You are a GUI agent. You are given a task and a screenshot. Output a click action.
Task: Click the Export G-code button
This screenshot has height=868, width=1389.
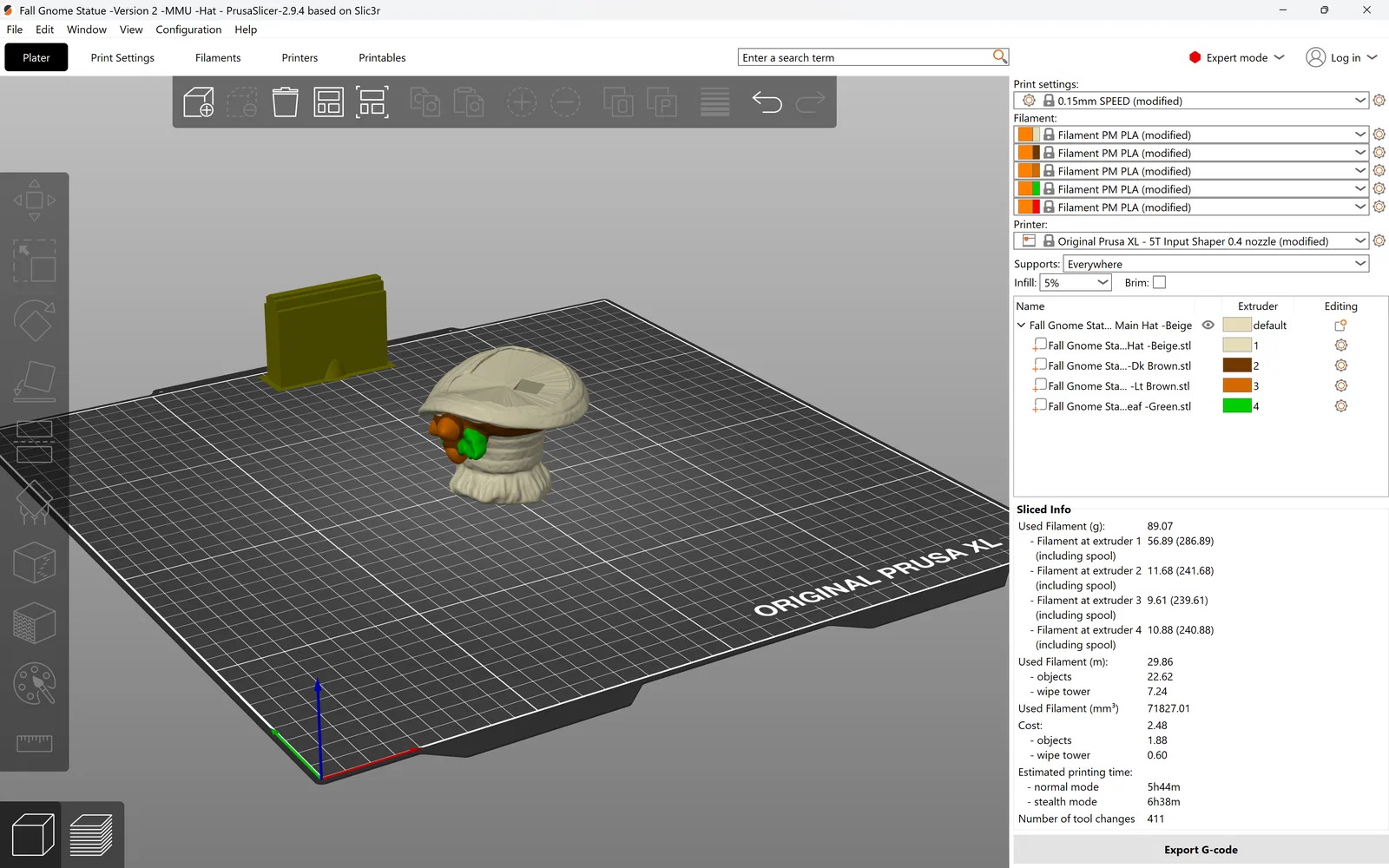point(1201,850)
